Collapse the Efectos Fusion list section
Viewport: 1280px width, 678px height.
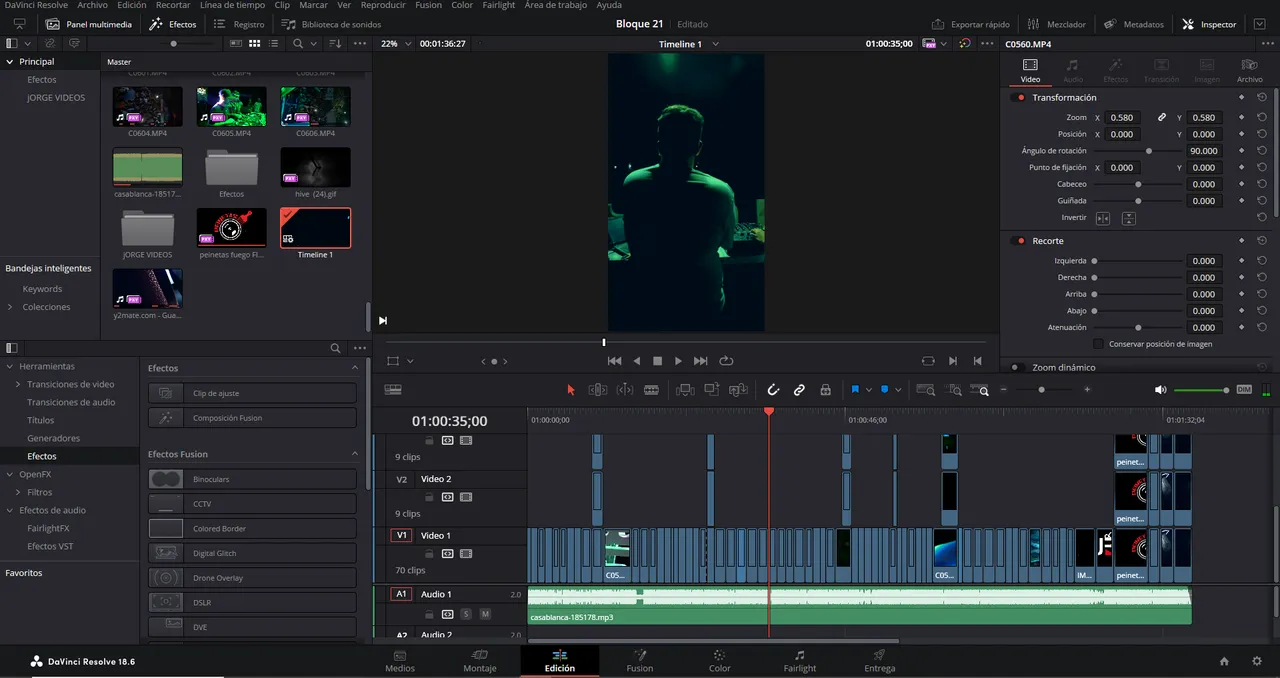(354, 454)
